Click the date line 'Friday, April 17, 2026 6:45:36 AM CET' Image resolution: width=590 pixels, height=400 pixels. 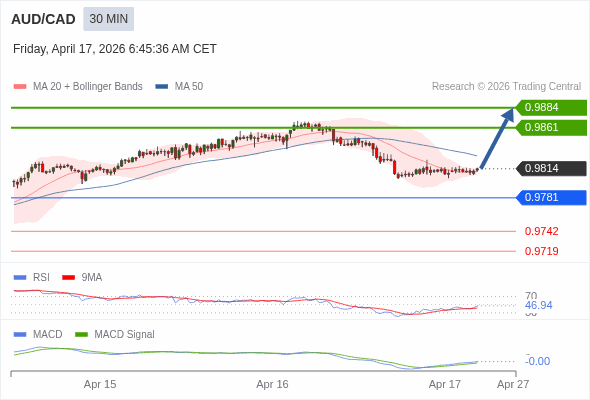[x=115, y=49]
